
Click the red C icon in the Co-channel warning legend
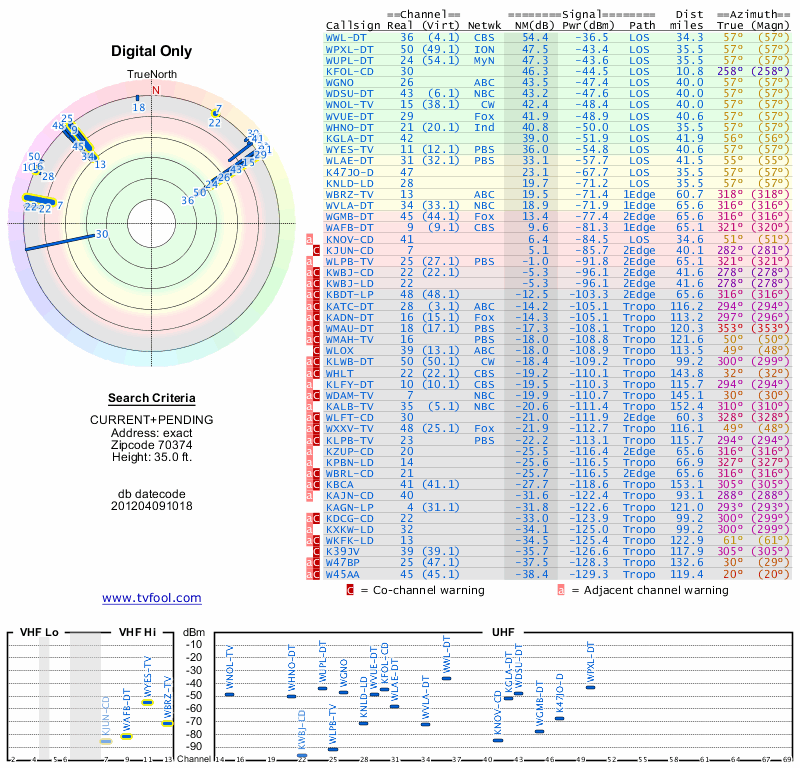350,590
